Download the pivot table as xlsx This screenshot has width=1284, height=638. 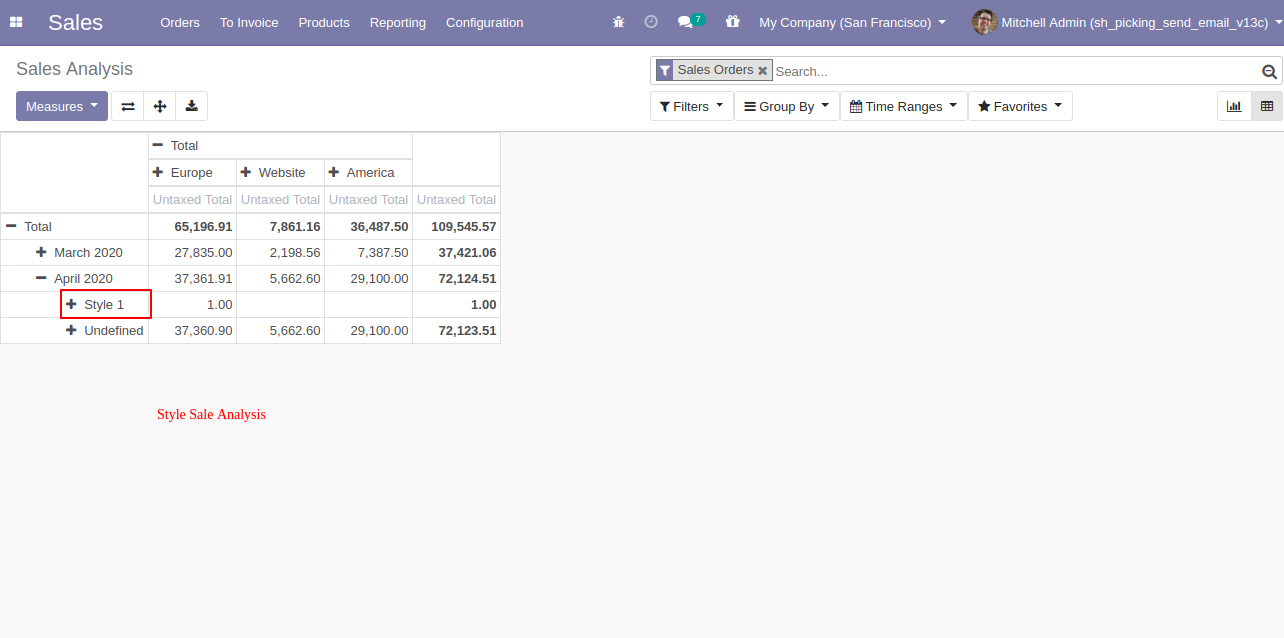pyautogui.click(x=192, y=106)
